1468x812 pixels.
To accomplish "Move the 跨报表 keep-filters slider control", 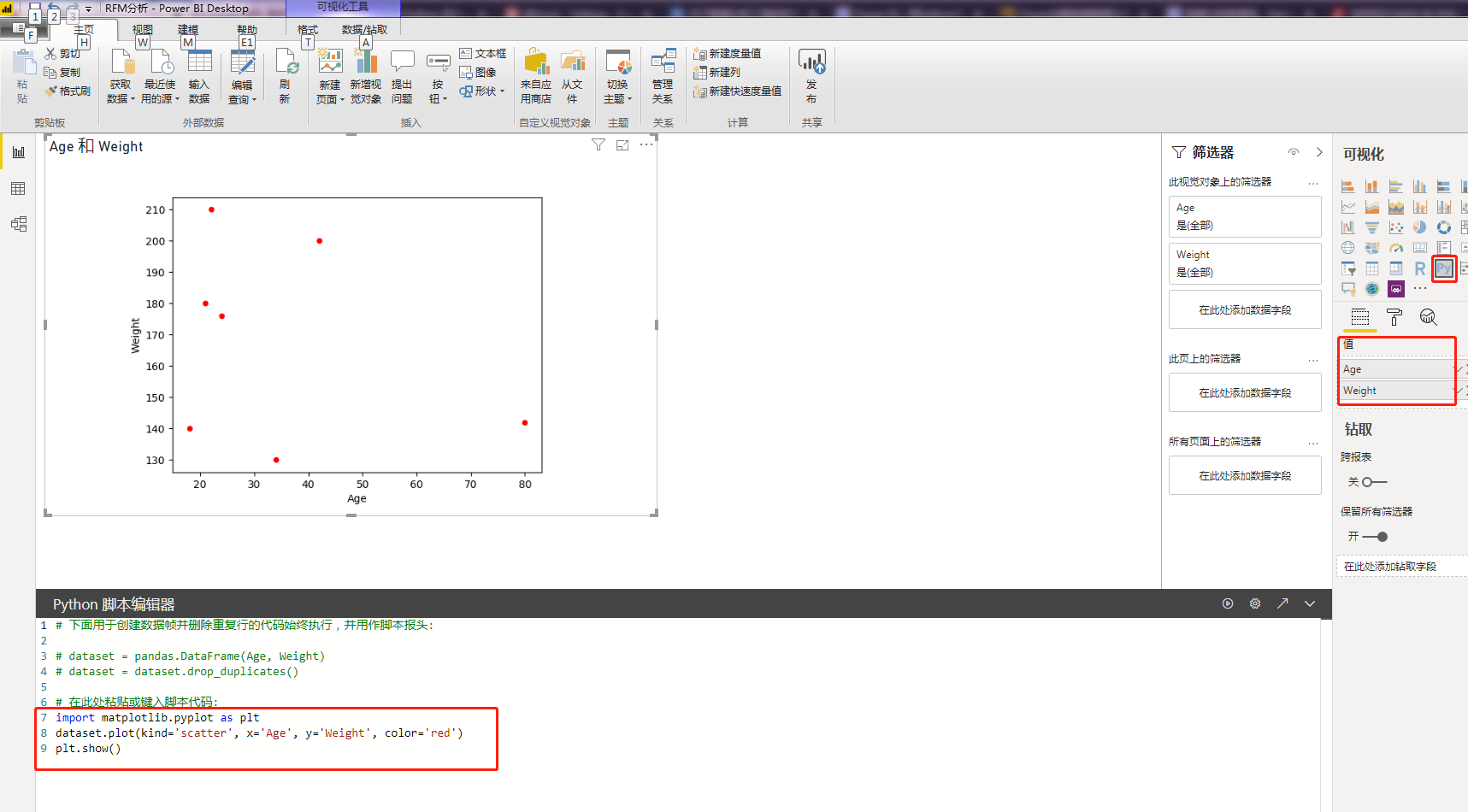I will [1368, 482].
